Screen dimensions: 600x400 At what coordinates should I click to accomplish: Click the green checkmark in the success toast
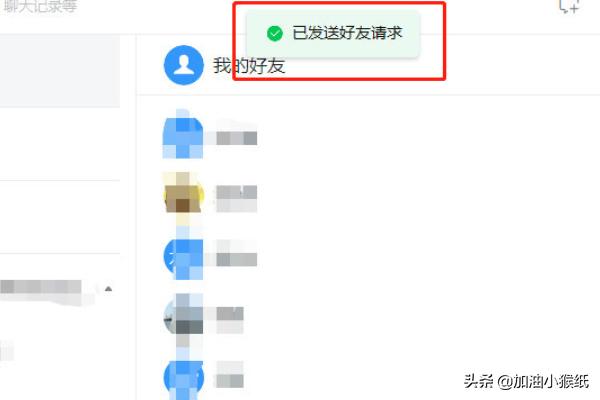275,33
